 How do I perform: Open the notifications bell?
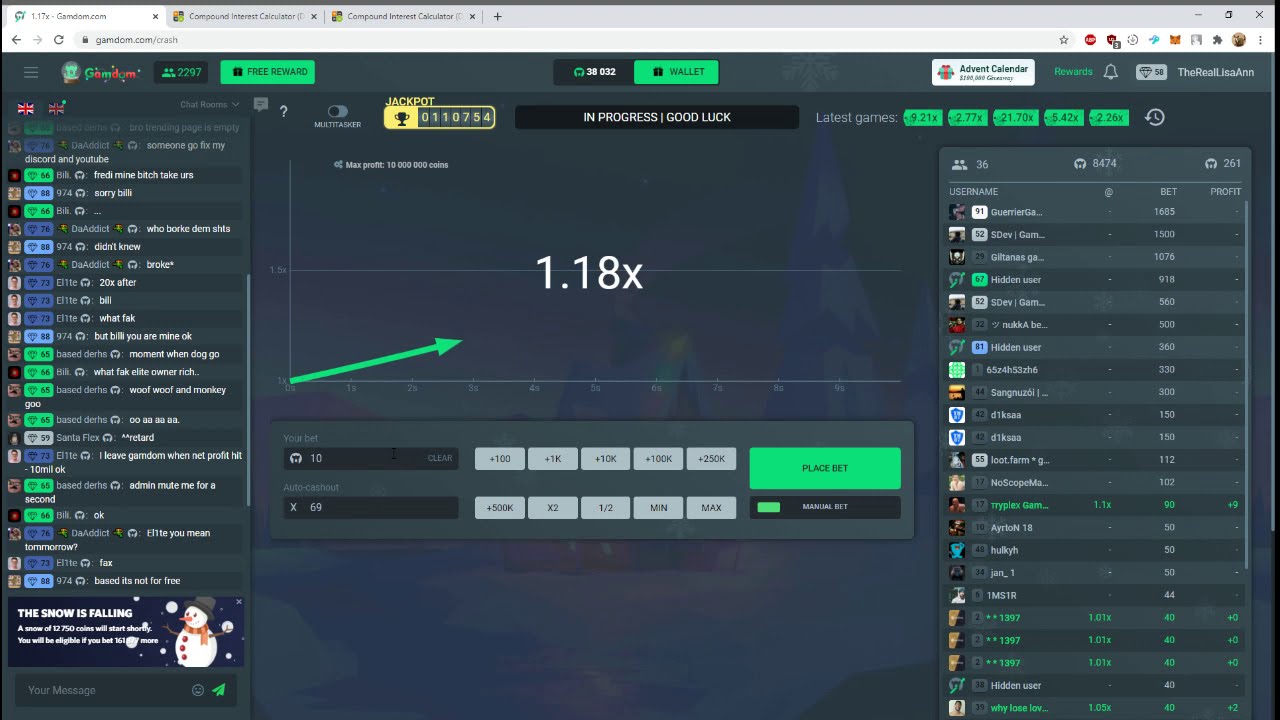[x=1111, y=72]
